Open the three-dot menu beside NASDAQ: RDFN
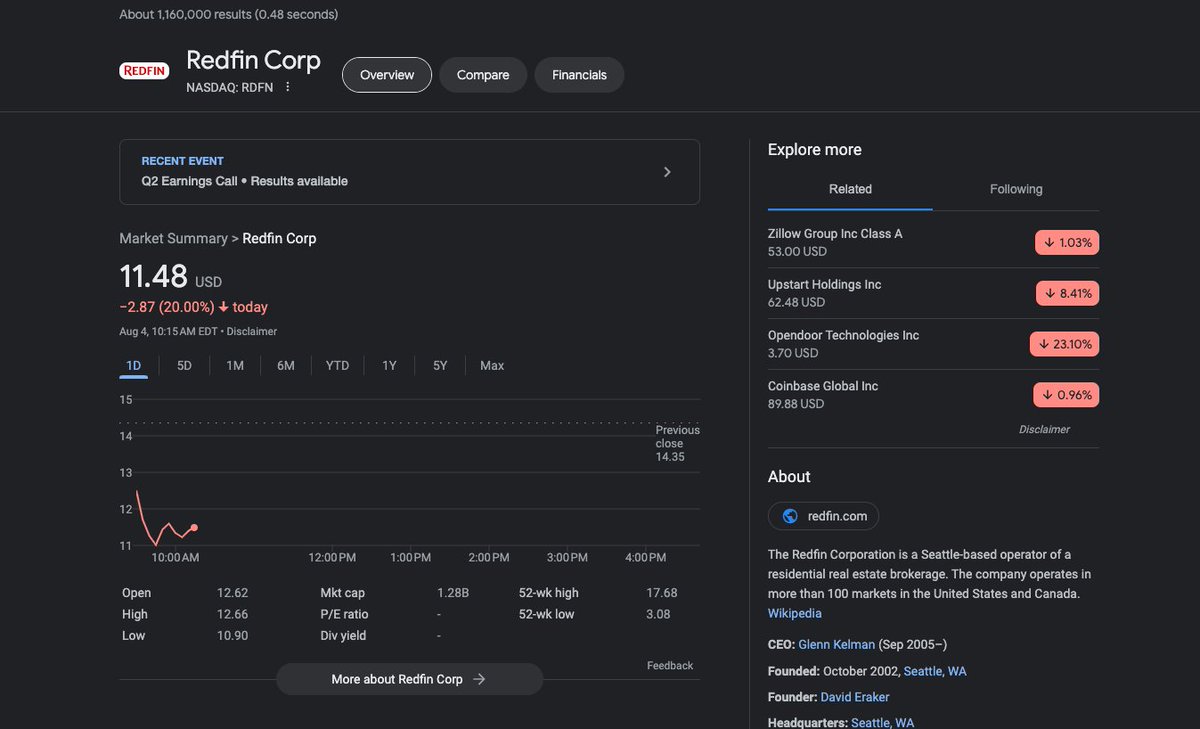 (x=287, y=87)
